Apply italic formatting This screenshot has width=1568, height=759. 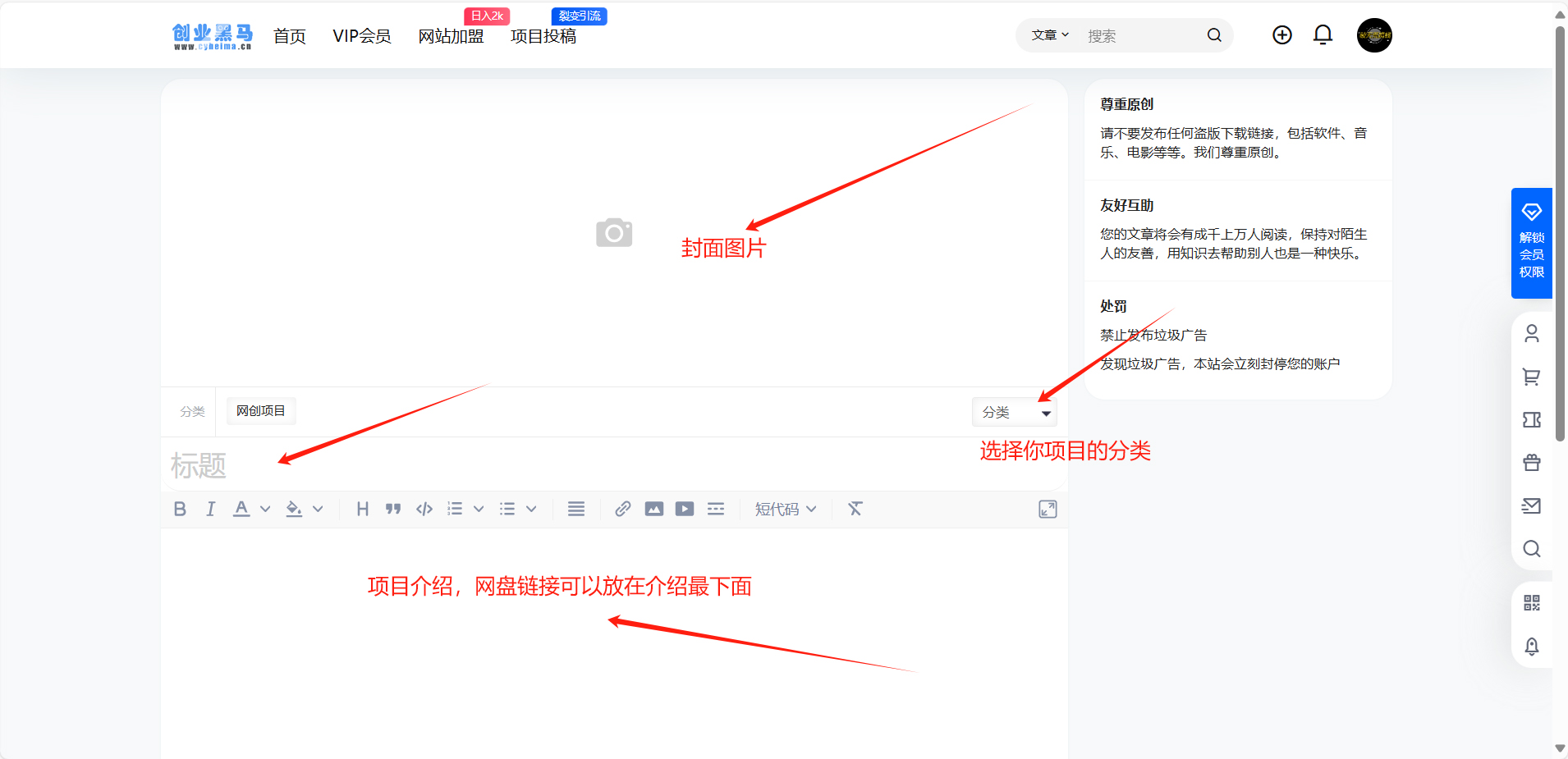point(210,509)
